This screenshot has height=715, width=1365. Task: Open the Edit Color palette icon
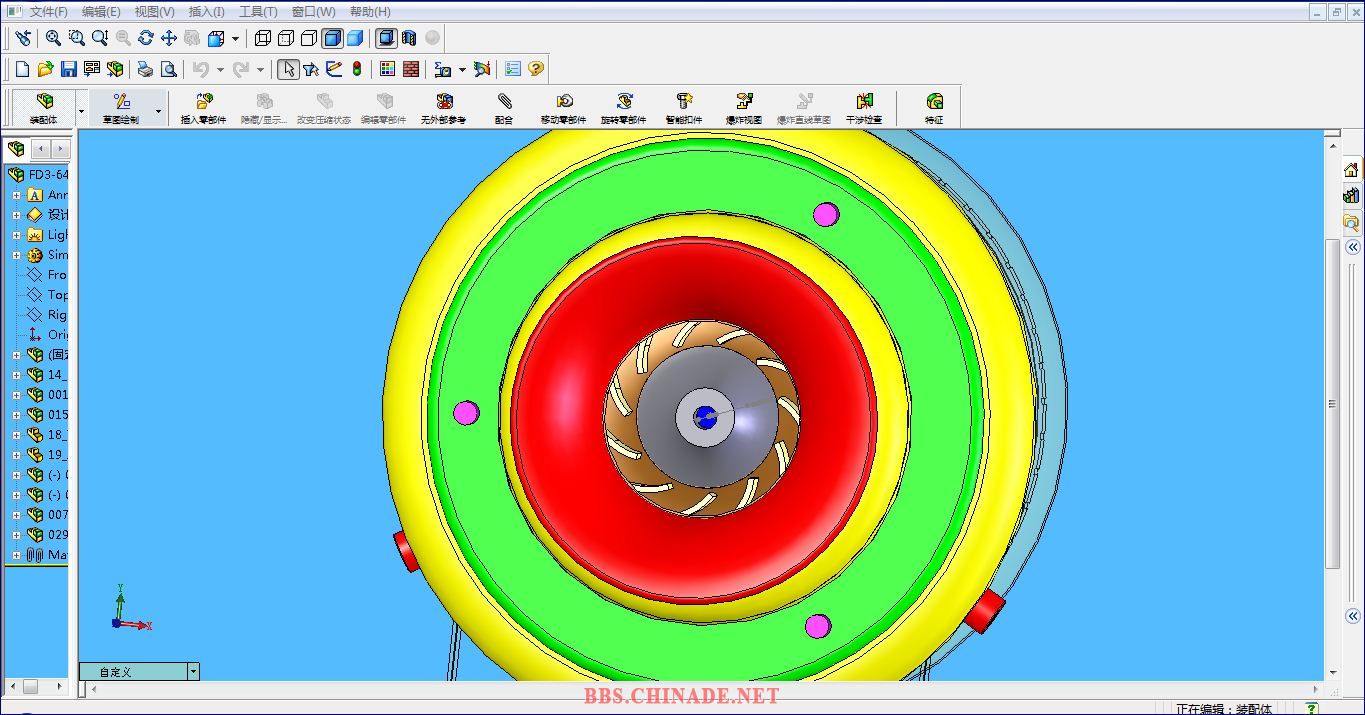388,69
